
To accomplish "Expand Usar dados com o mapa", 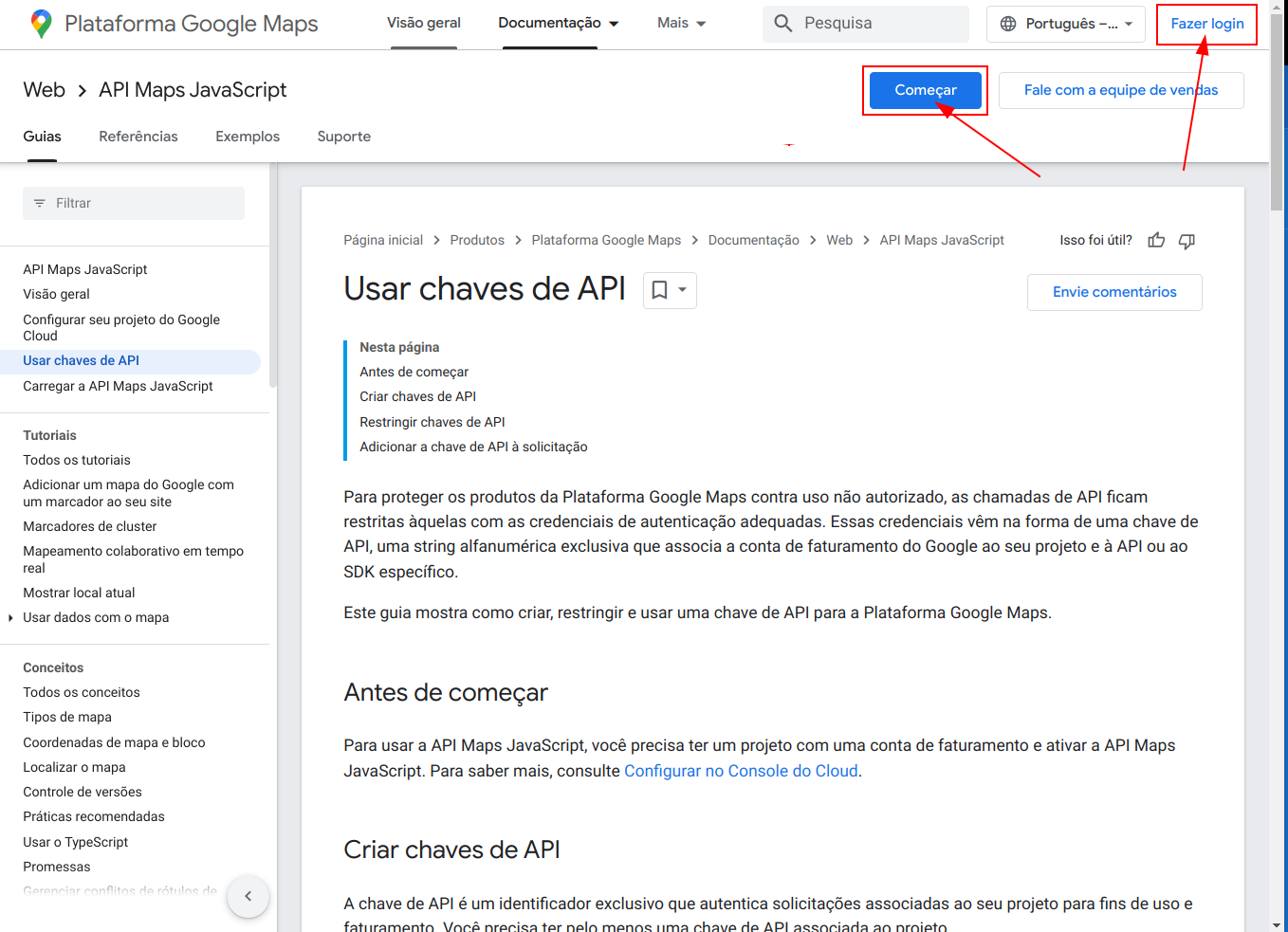I will click(10, 617).
